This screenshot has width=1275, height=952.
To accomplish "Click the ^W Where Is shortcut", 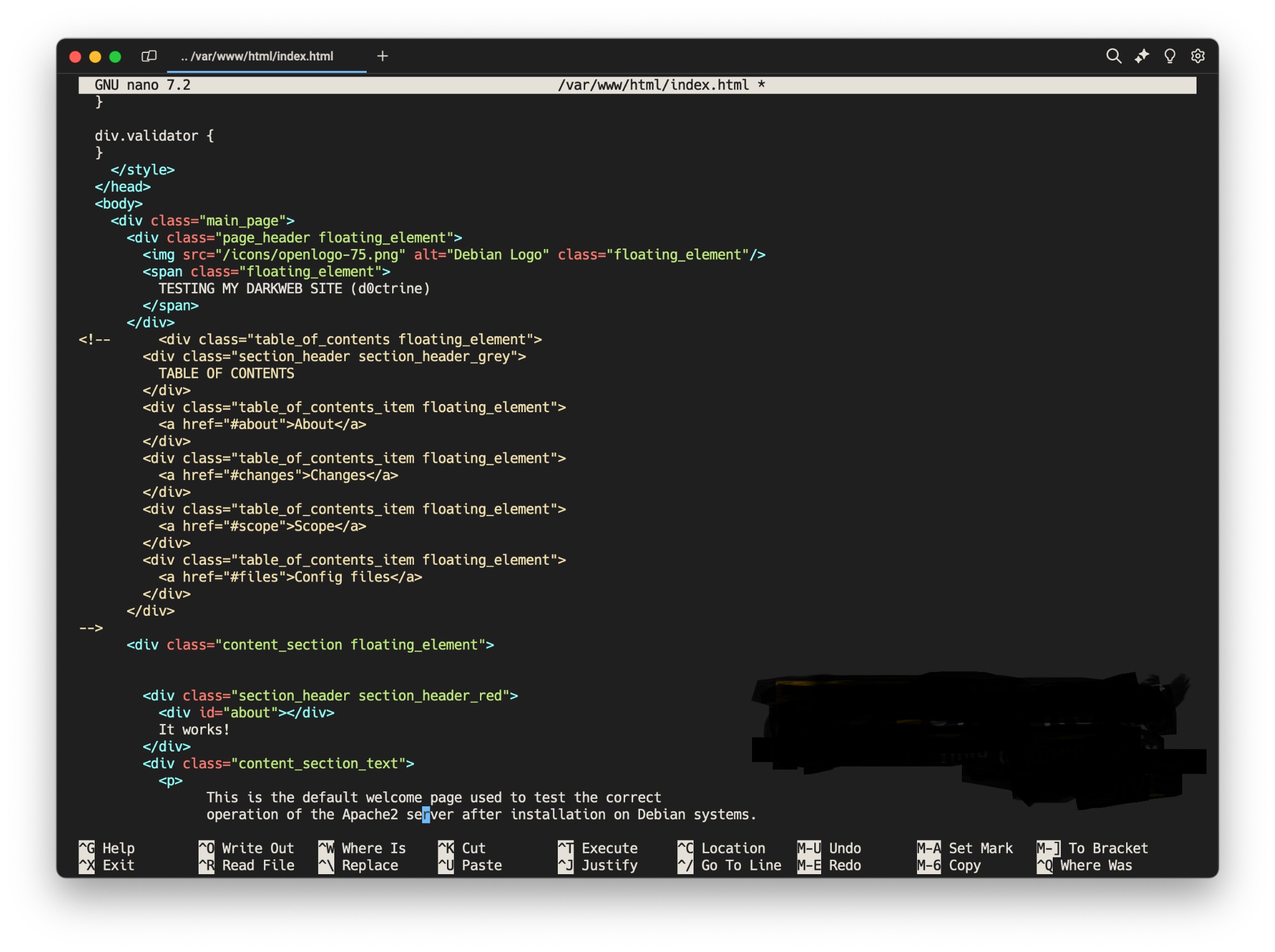I will click(362, 848).
